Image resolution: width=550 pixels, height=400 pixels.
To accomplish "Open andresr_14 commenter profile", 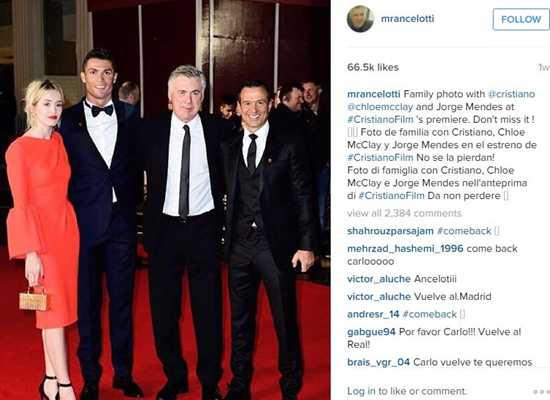I will pos(373,314).
